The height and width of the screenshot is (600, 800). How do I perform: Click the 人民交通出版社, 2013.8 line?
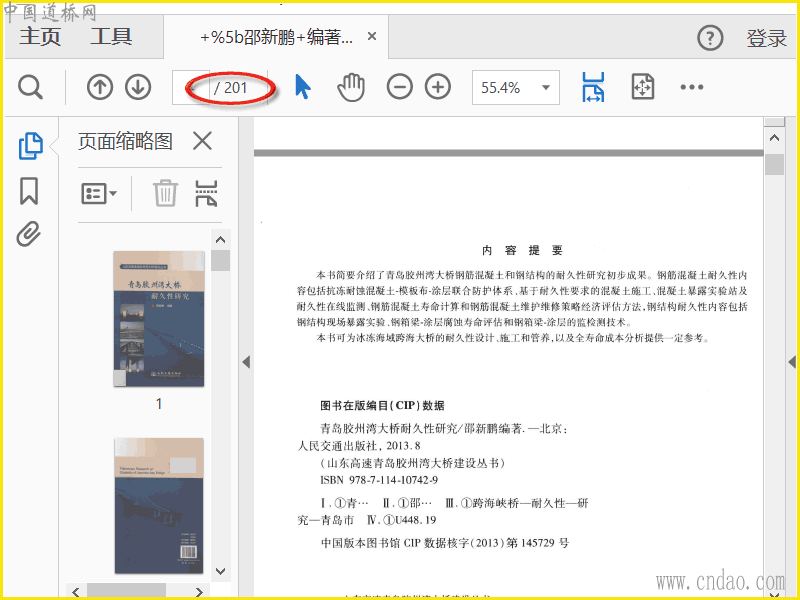(359, 446)
